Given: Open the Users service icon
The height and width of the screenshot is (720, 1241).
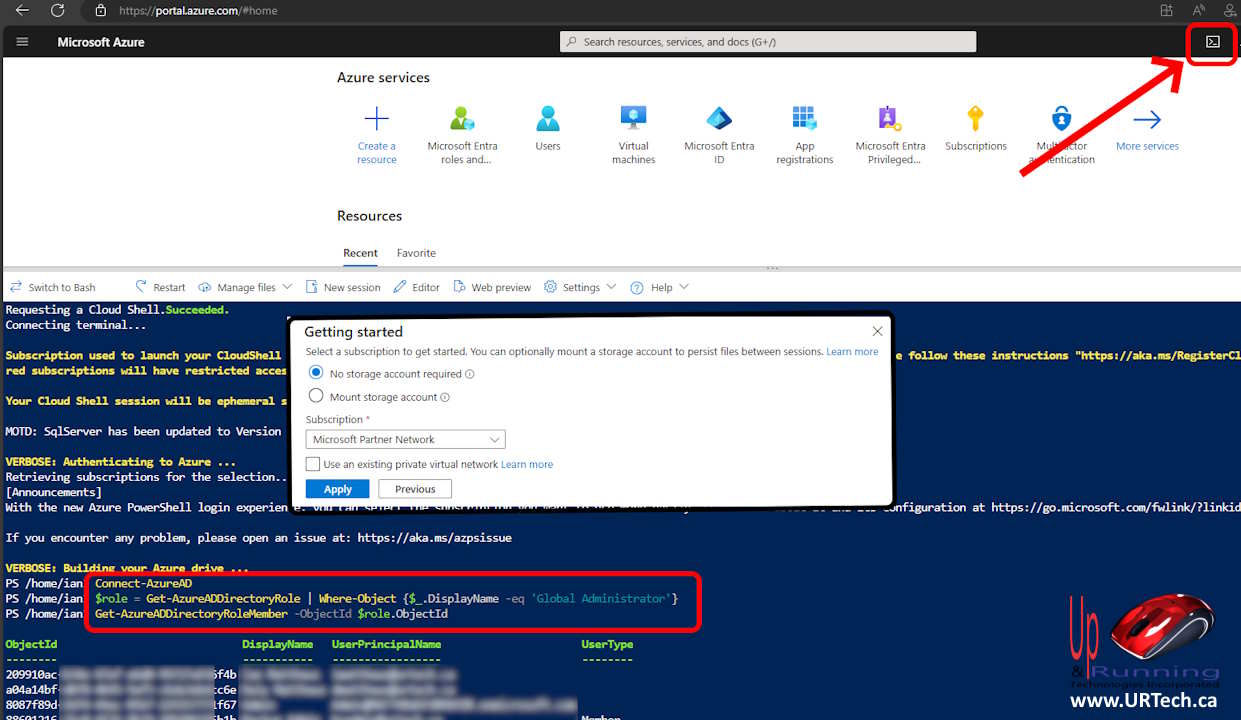Looking at the screenshot, I should pyautogui.click(x=548, y=120).
